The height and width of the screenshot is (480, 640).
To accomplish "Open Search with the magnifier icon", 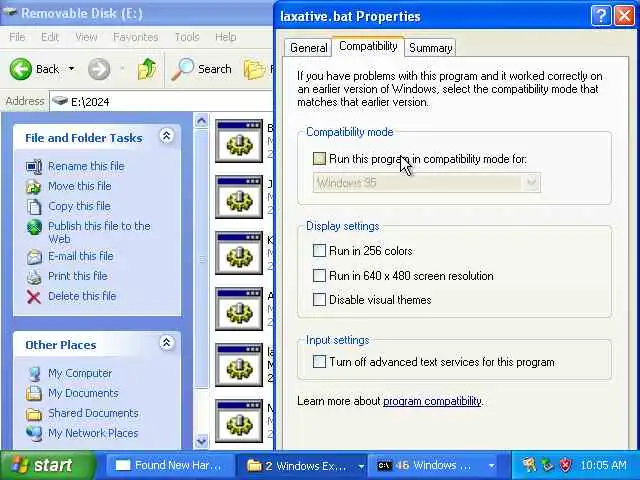I will [182, 69].
